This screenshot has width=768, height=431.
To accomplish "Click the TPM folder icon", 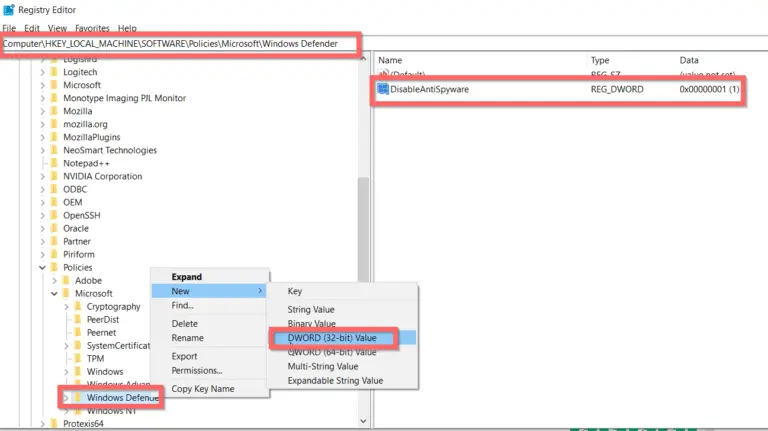I will coord(78,359).
